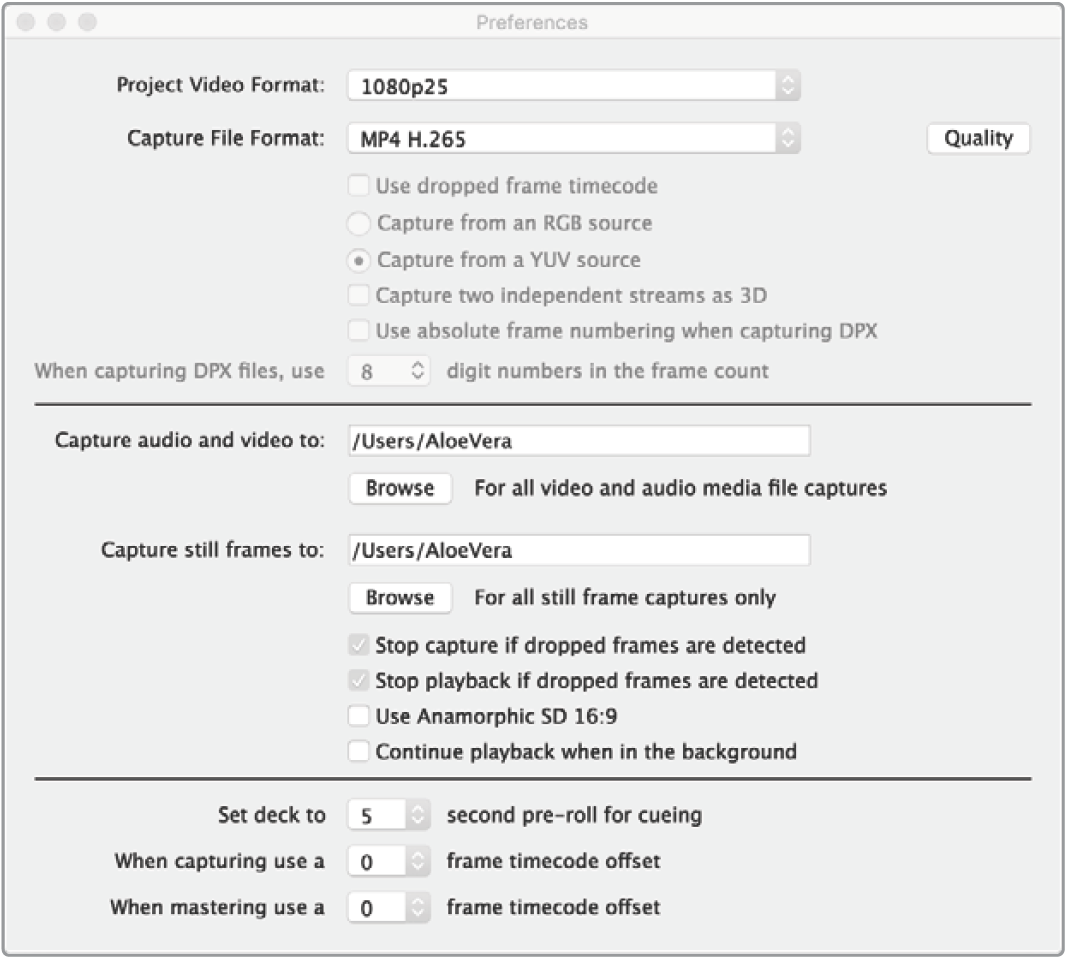Enable Use Anamorphic SD 16:9

[358, 716]
